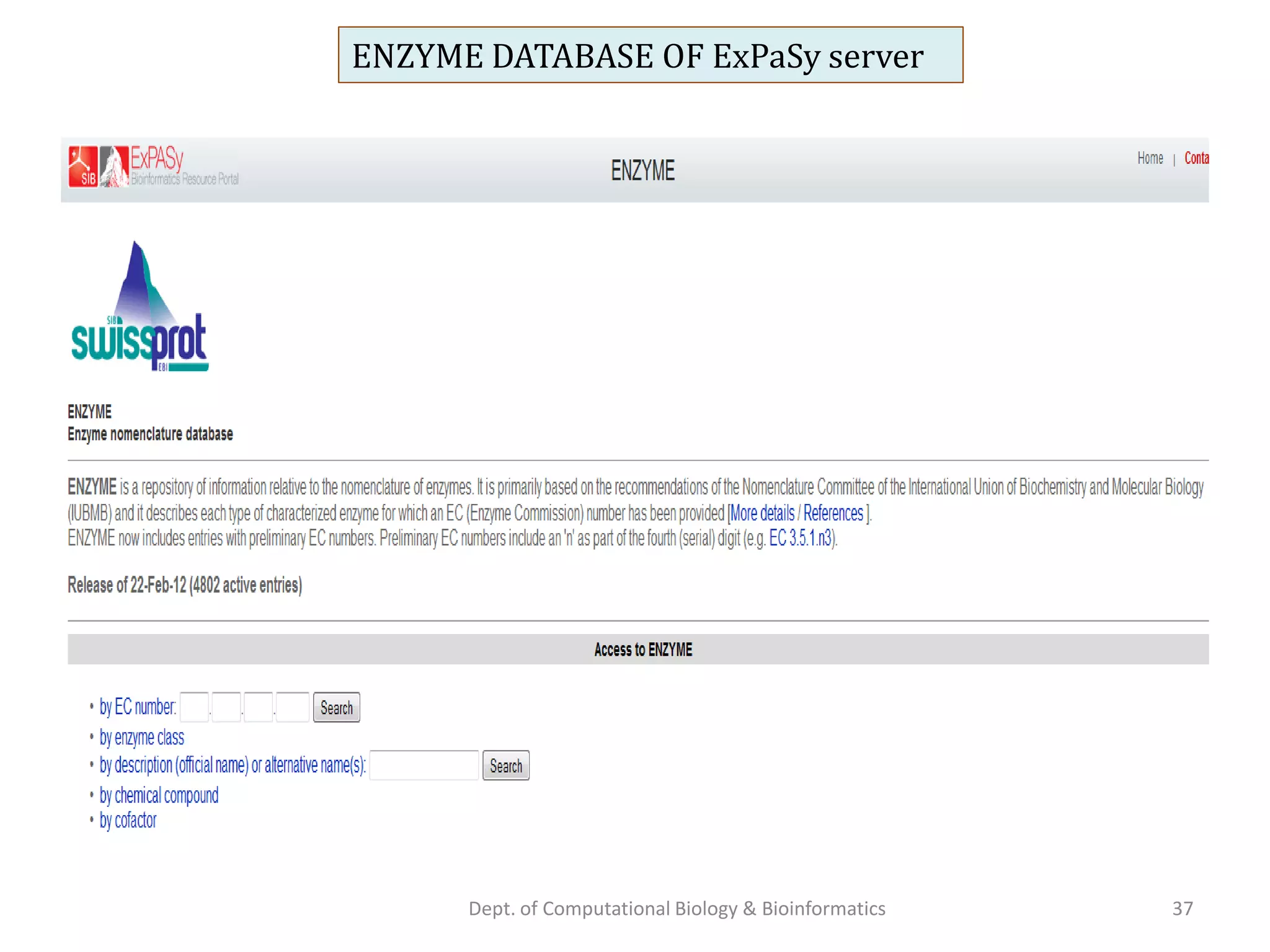Browse by chemical compound link
This screenshot has height=952, width=1270.
(159, 795)
